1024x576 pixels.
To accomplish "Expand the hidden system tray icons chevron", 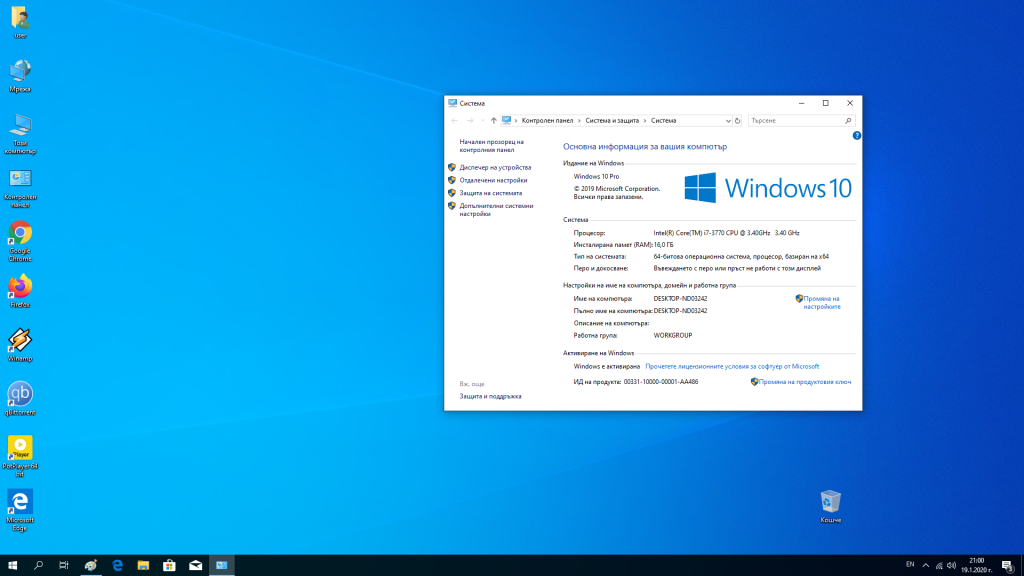I will click(926, 566).
